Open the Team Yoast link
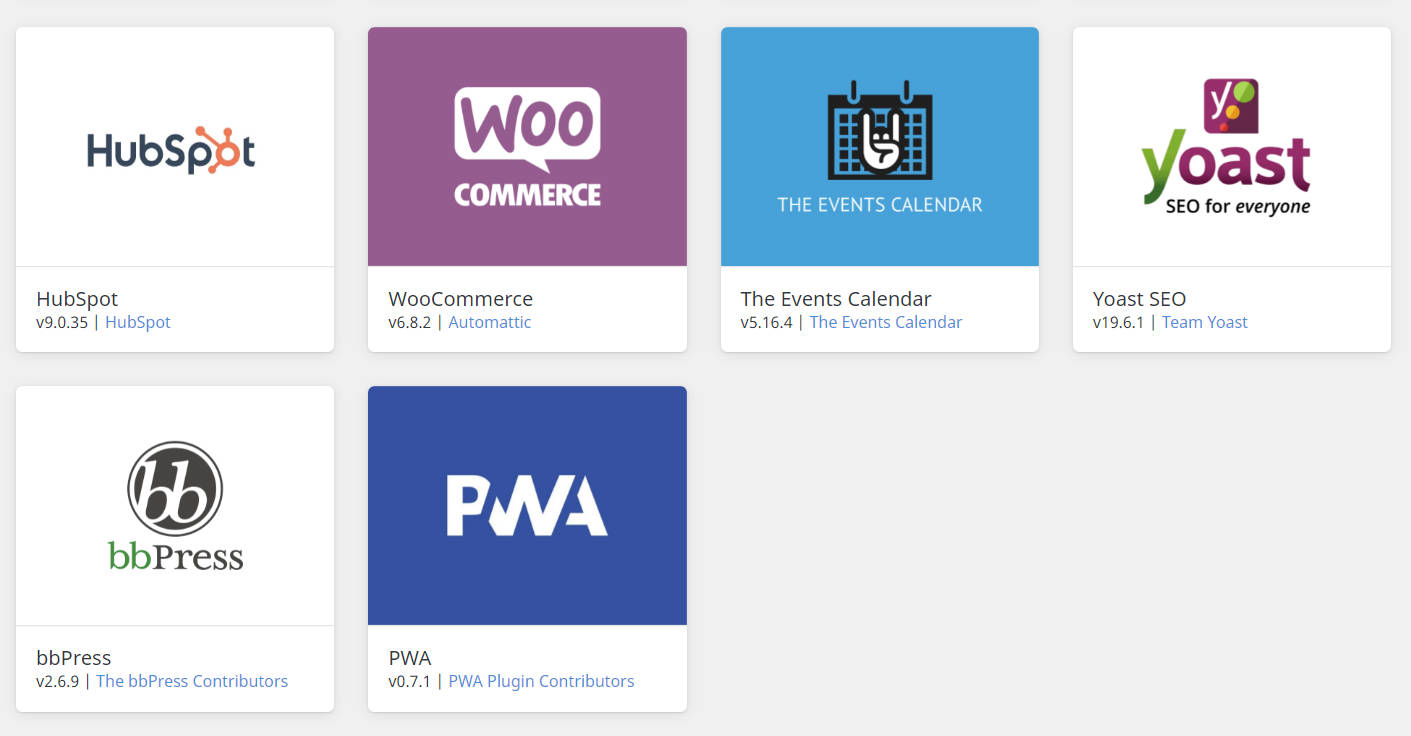 (x=1205, y=322)
